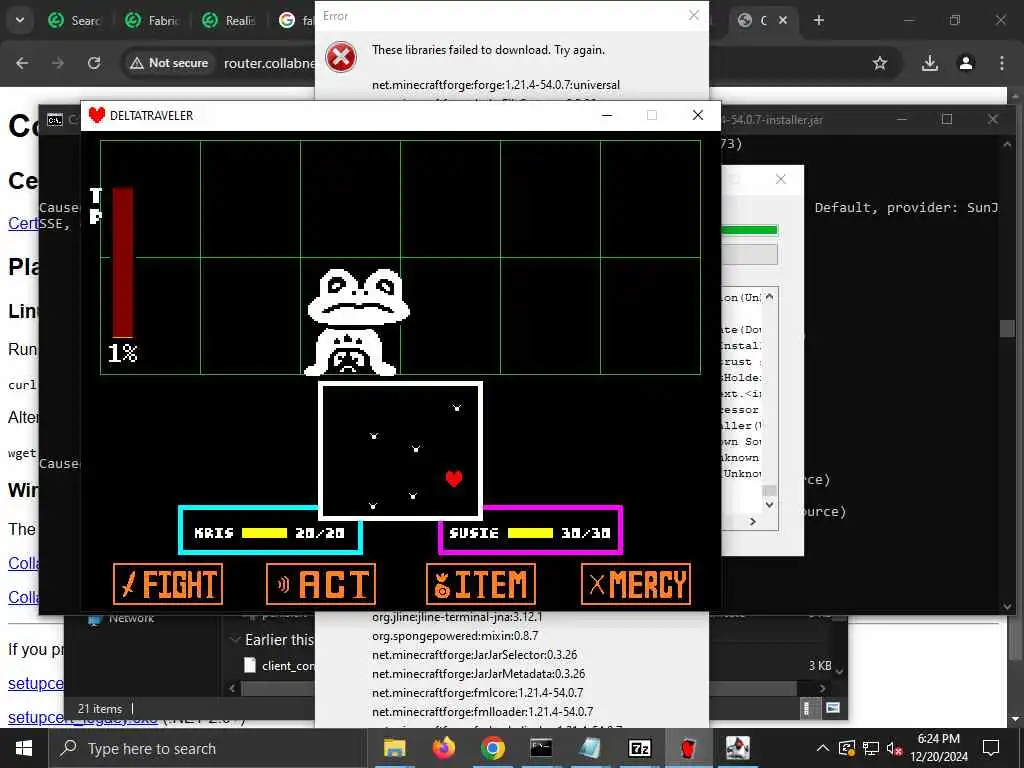The image size is (1024, 768).
Task: Switch Explorer to large icons view
Action: [833, 708]
